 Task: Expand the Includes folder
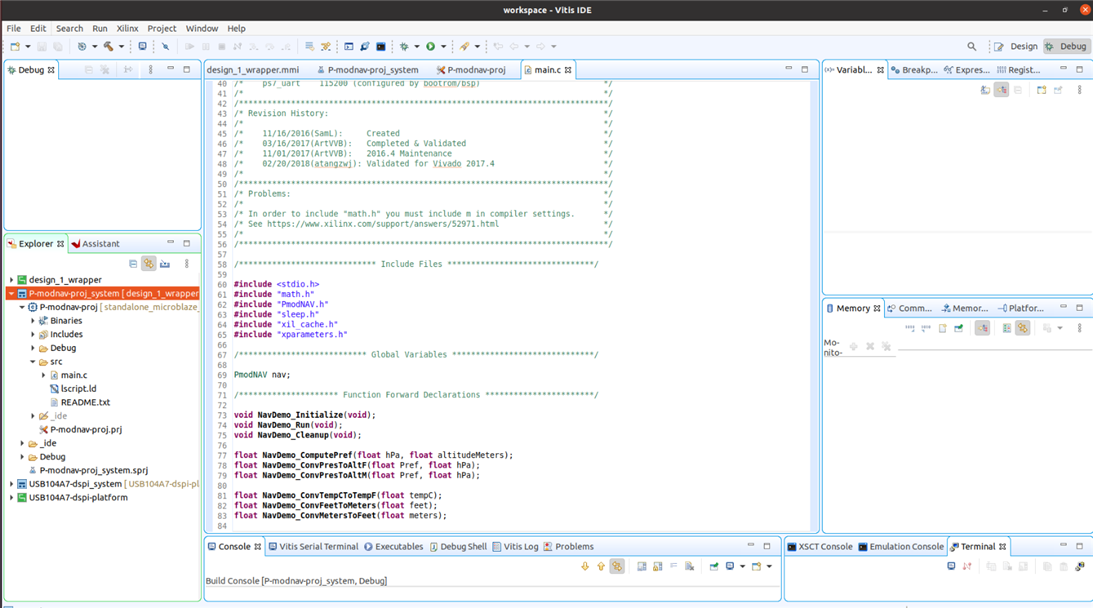(x=33, y=335)
